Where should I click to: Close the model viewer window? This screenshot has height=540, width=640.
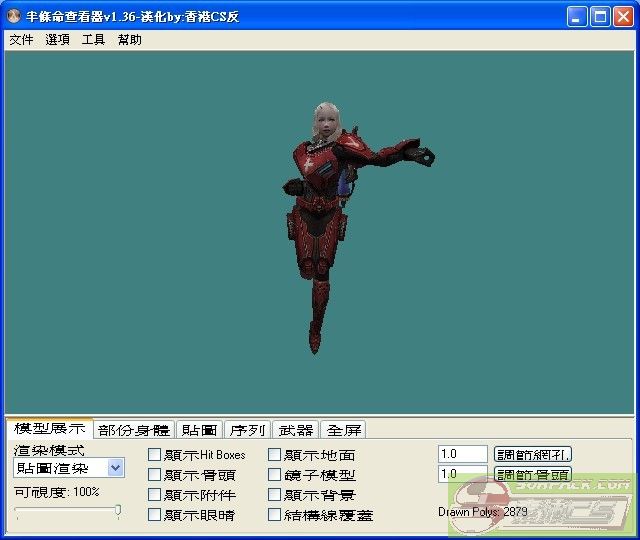coord(623,17)
